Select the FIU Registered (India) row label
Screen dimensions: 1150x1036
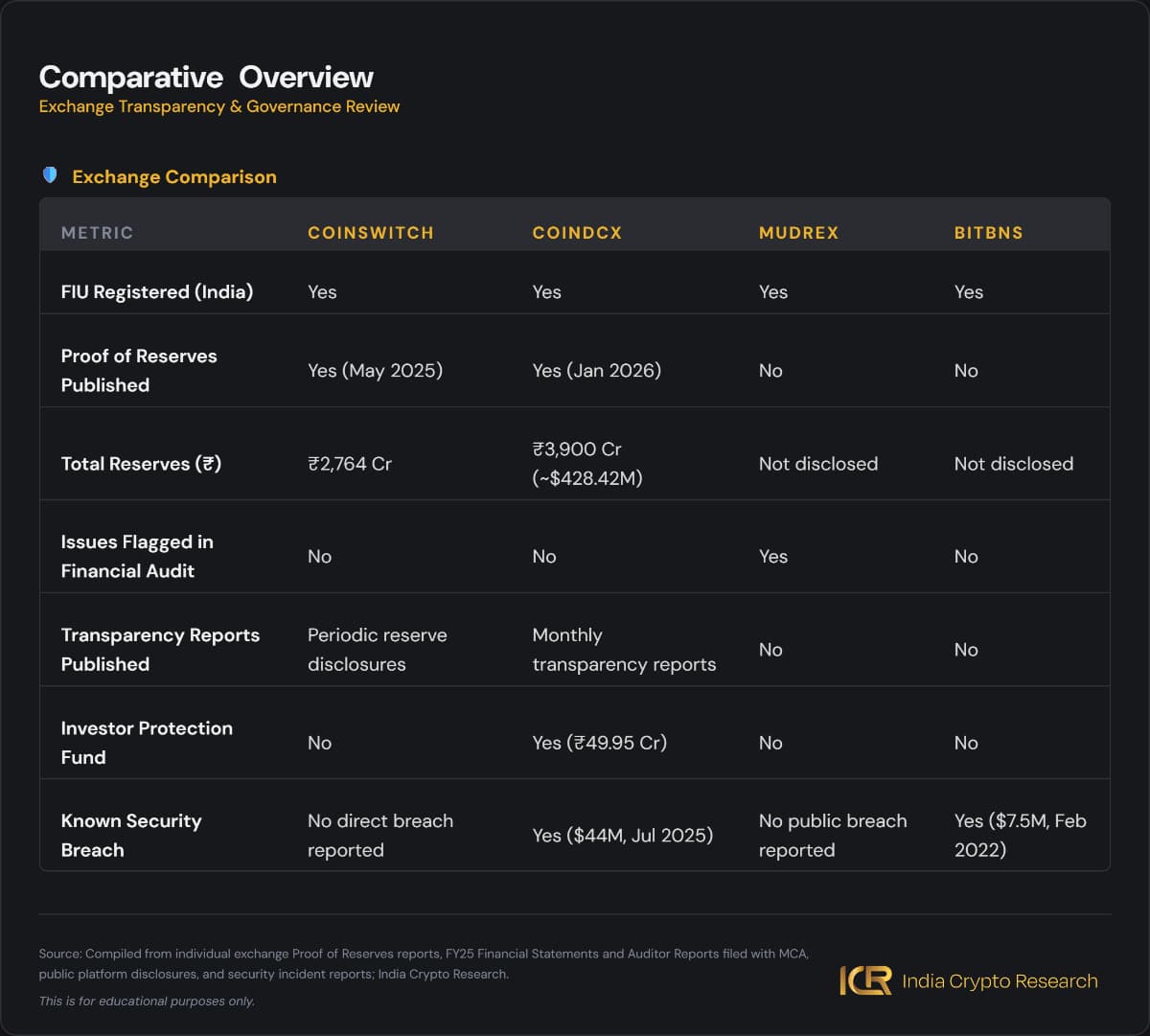point(157,292)
